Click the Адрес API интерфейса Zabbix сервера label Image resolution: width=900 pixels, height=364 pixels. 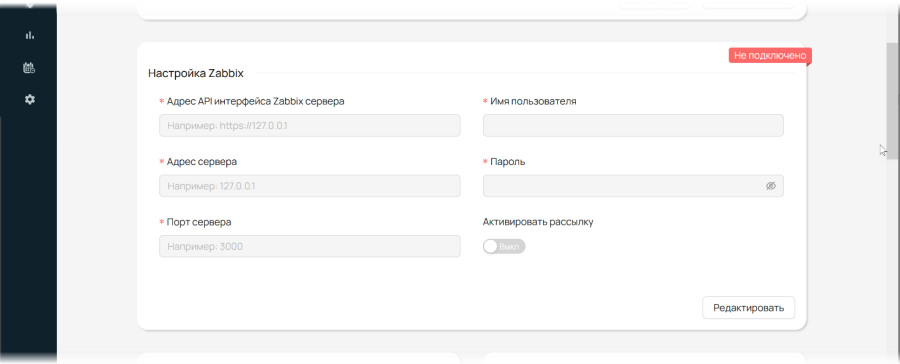[x=255, y=101]
